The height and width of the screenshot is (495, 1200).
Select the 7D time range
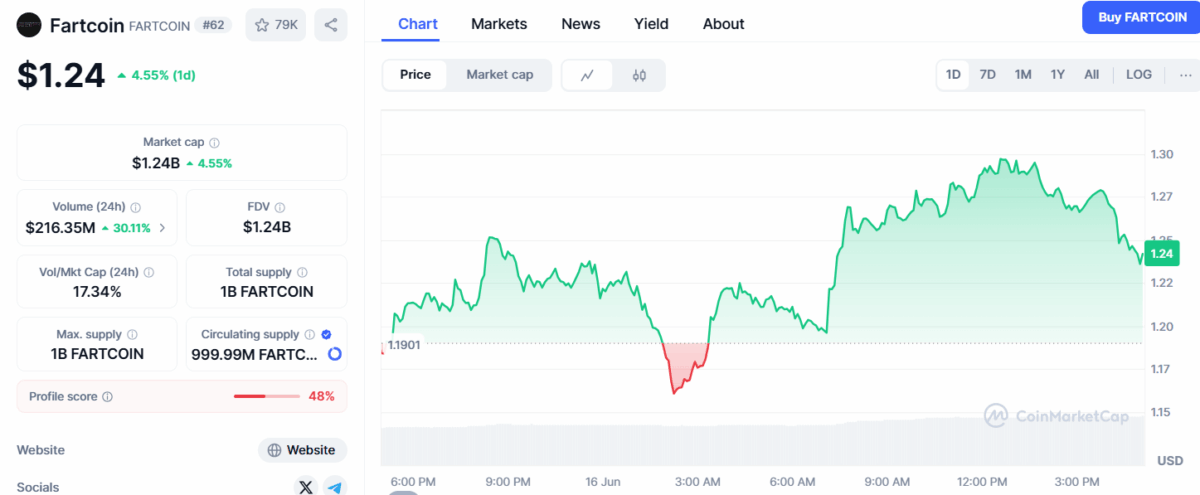tap(987, 75)
